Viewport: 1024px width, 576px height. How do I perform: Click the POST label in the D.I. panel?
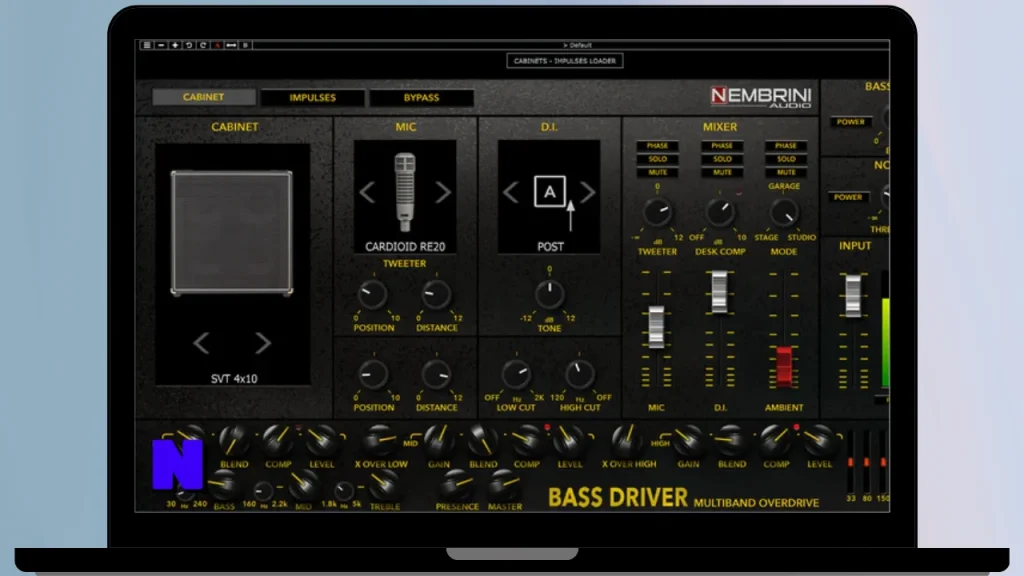coord(550,247)
